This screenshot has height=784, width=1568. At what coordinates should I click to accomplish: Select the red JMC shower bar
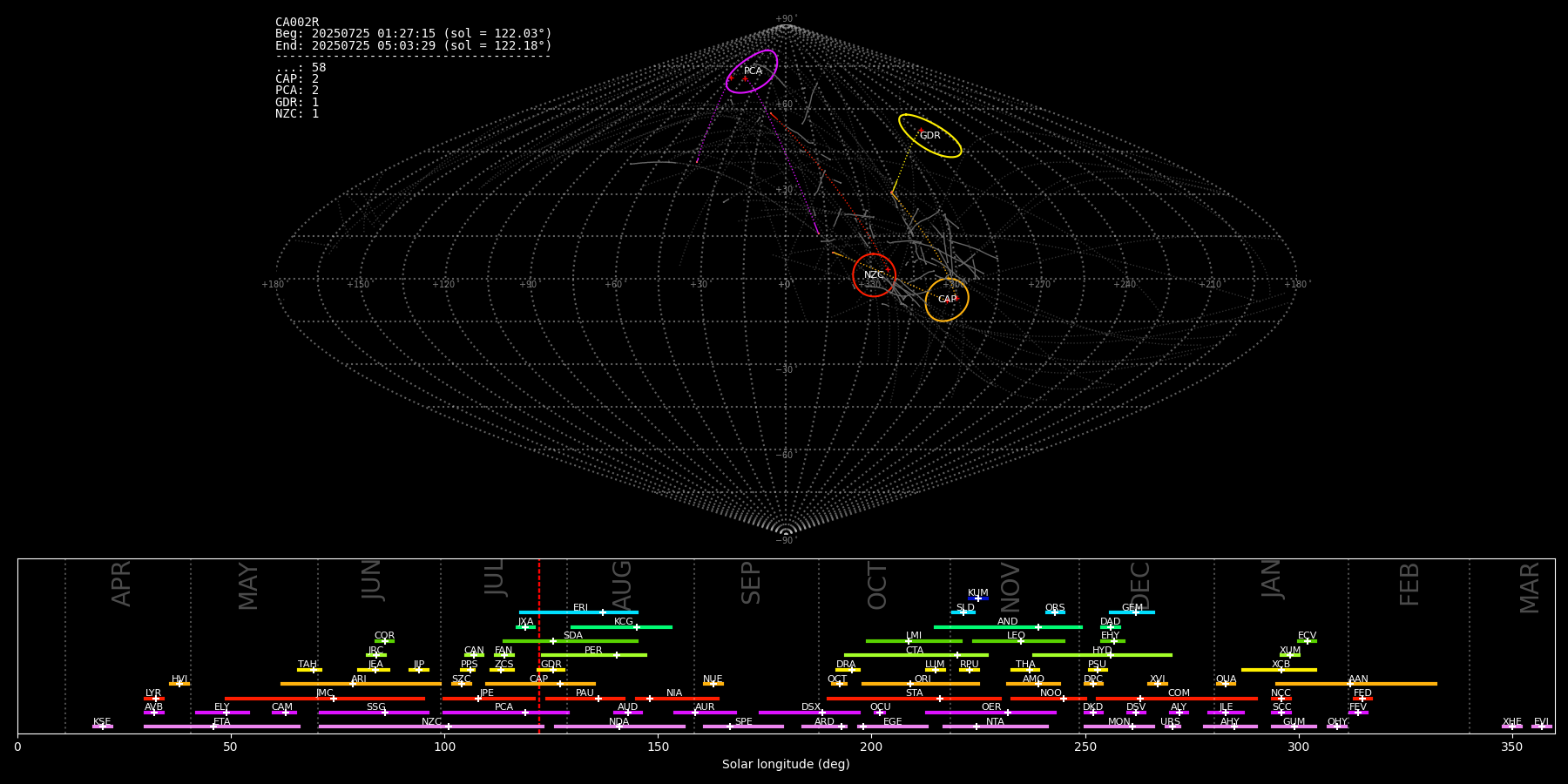point(325,699)
